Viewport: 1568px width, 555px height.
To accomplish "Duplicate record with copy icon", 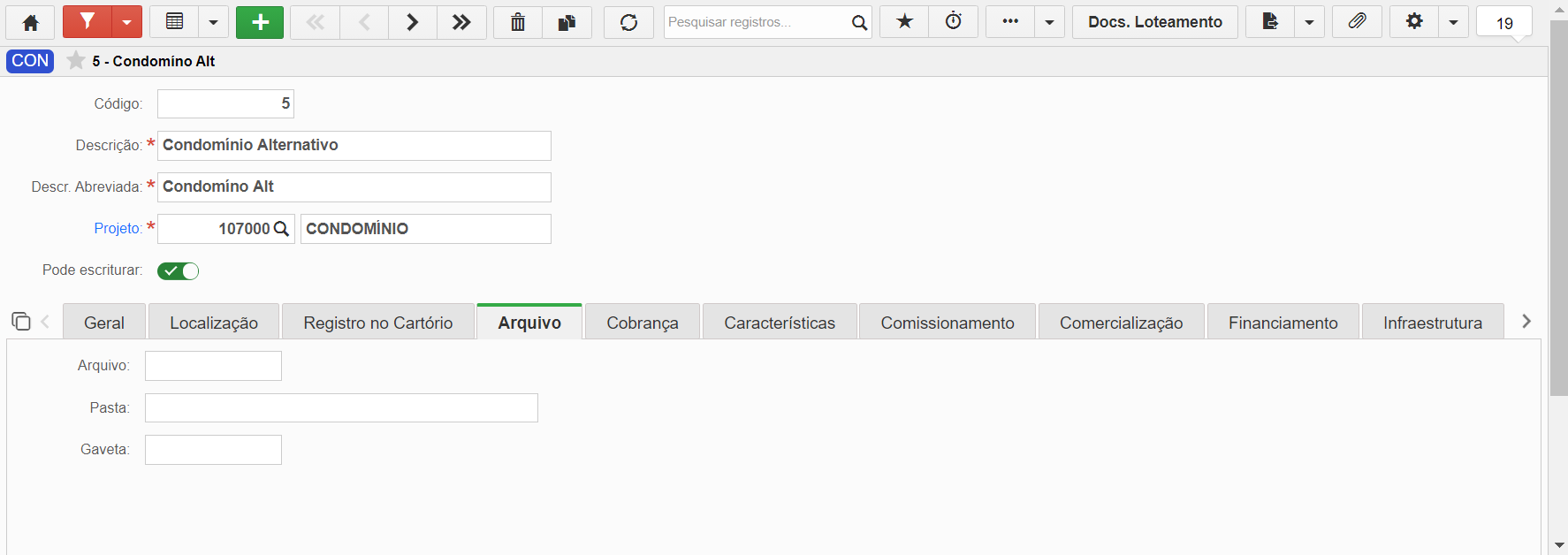I will pyautogui.click(x=567, y=22).
